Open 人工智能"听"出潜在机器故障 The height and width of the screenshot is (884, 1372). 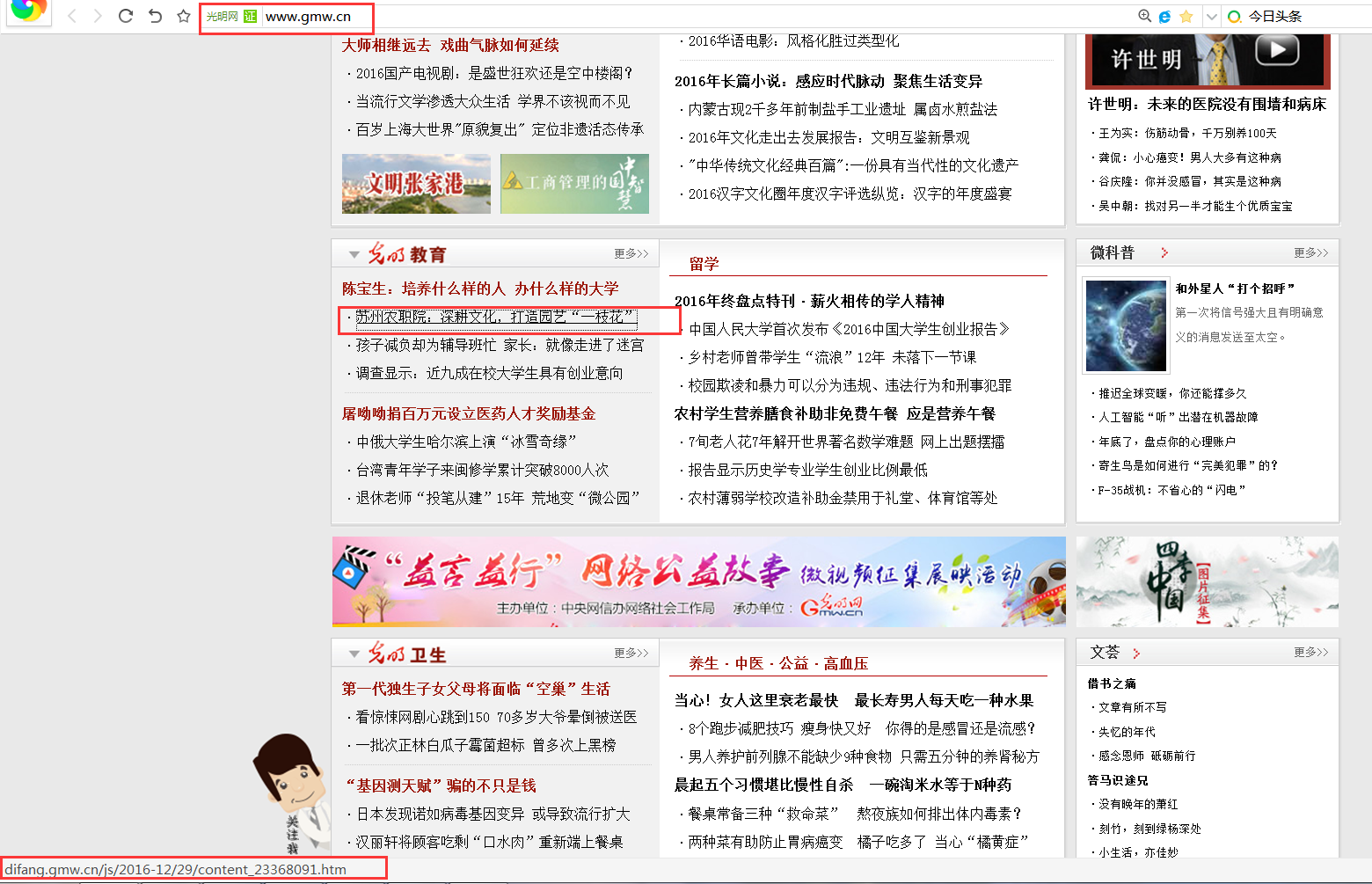[x=1178, y=417]
